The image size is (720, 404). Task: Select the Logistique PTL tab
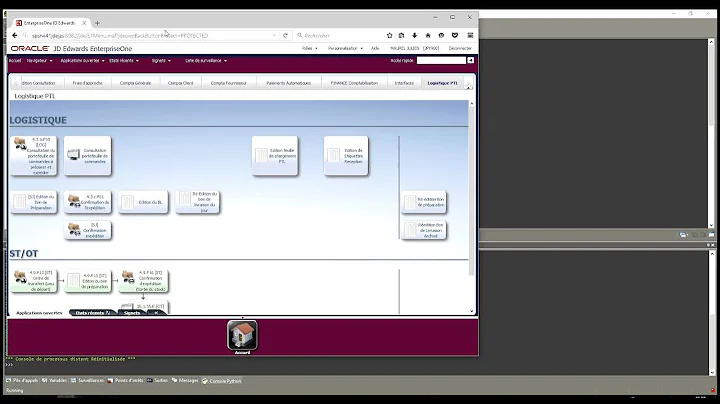point(443,83)
